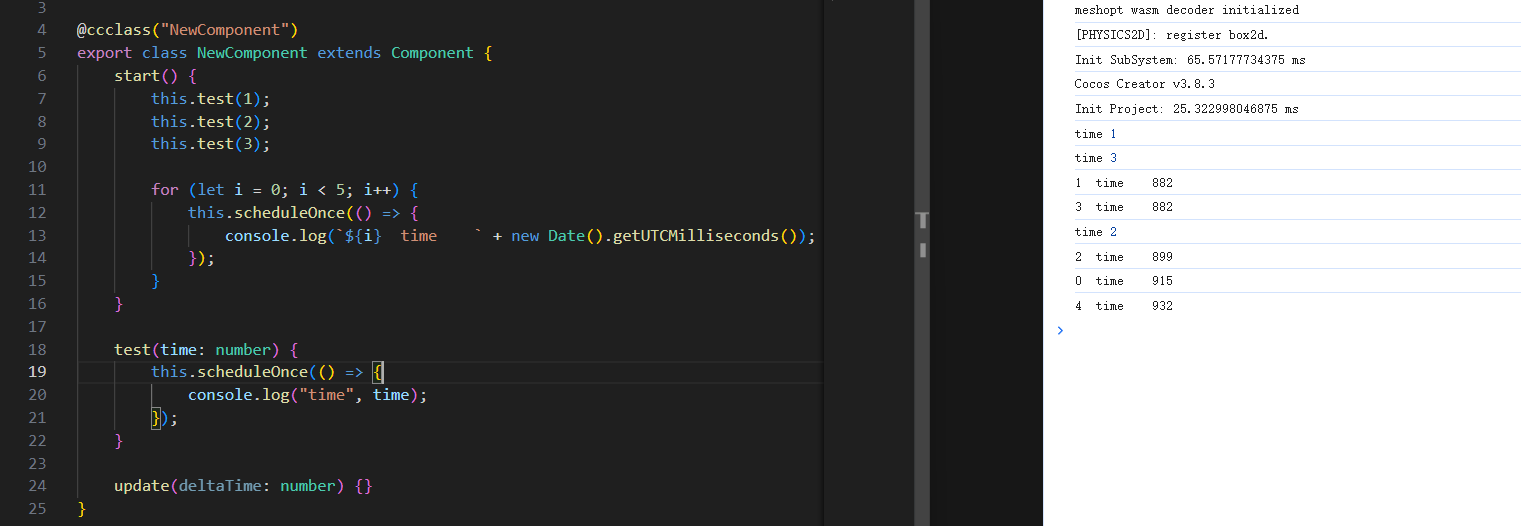Screen dimensions: 1521x526
Task: Click the update method name on line 24
Action: click(142, 485)
